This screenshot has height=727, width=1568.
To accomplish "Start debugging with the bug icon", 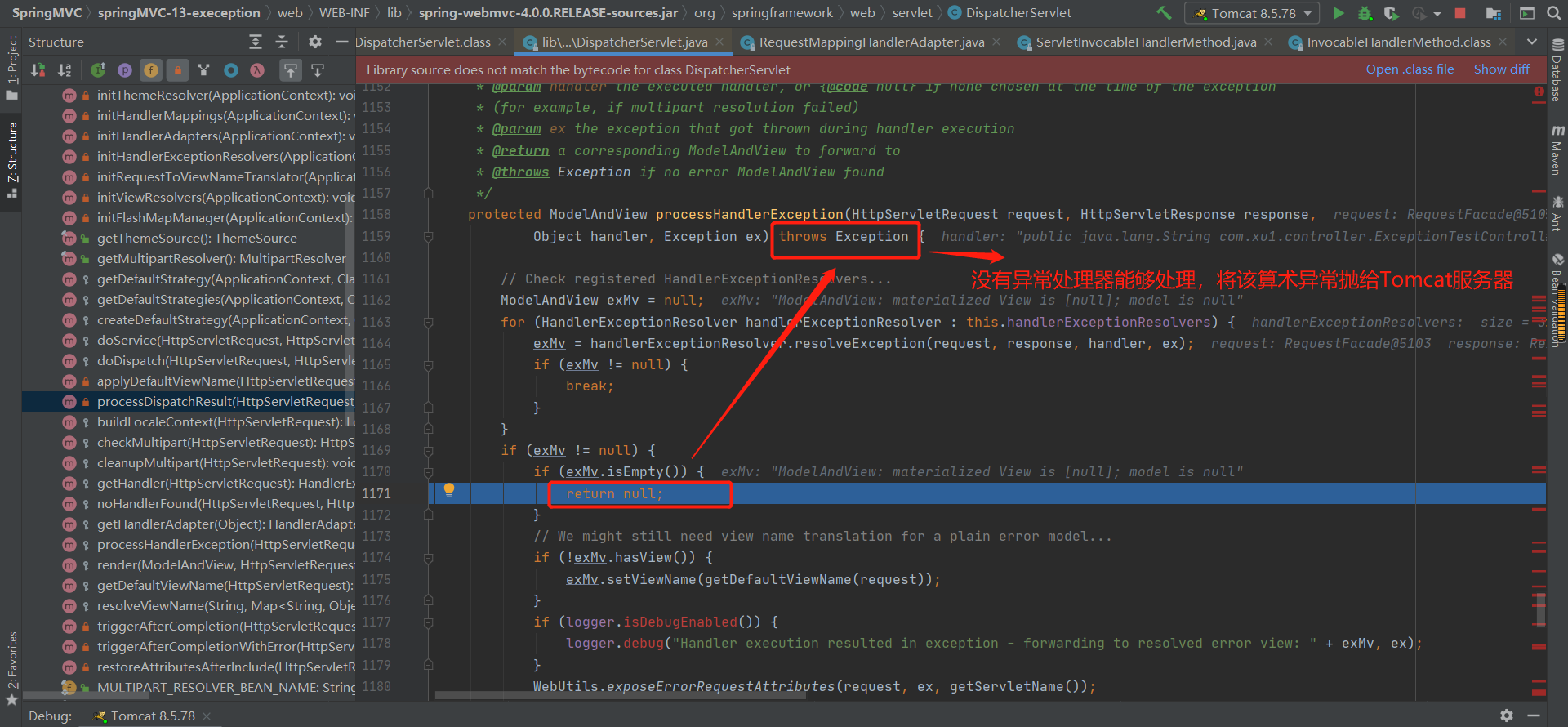I will point(1365,13).
